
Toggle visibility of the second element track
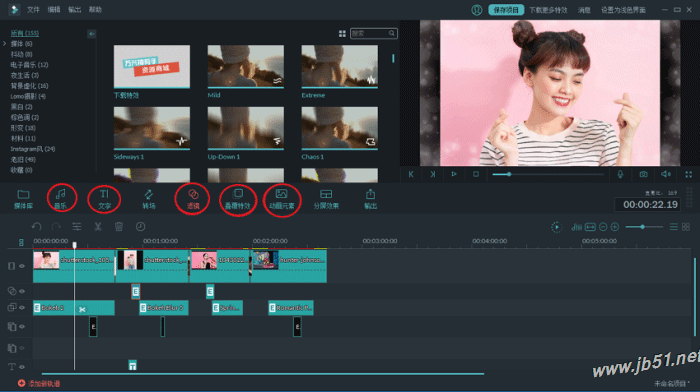tap(21, 348)
